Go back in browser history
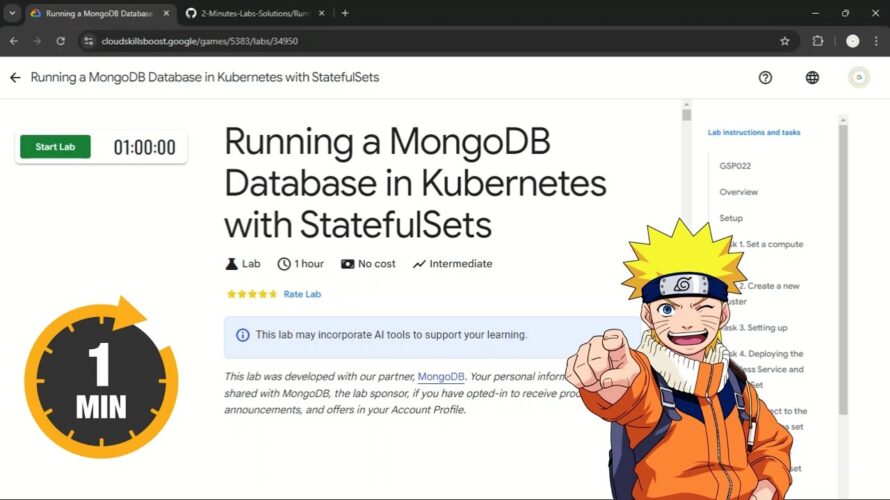The image size is (890, 500). (14, 41)
